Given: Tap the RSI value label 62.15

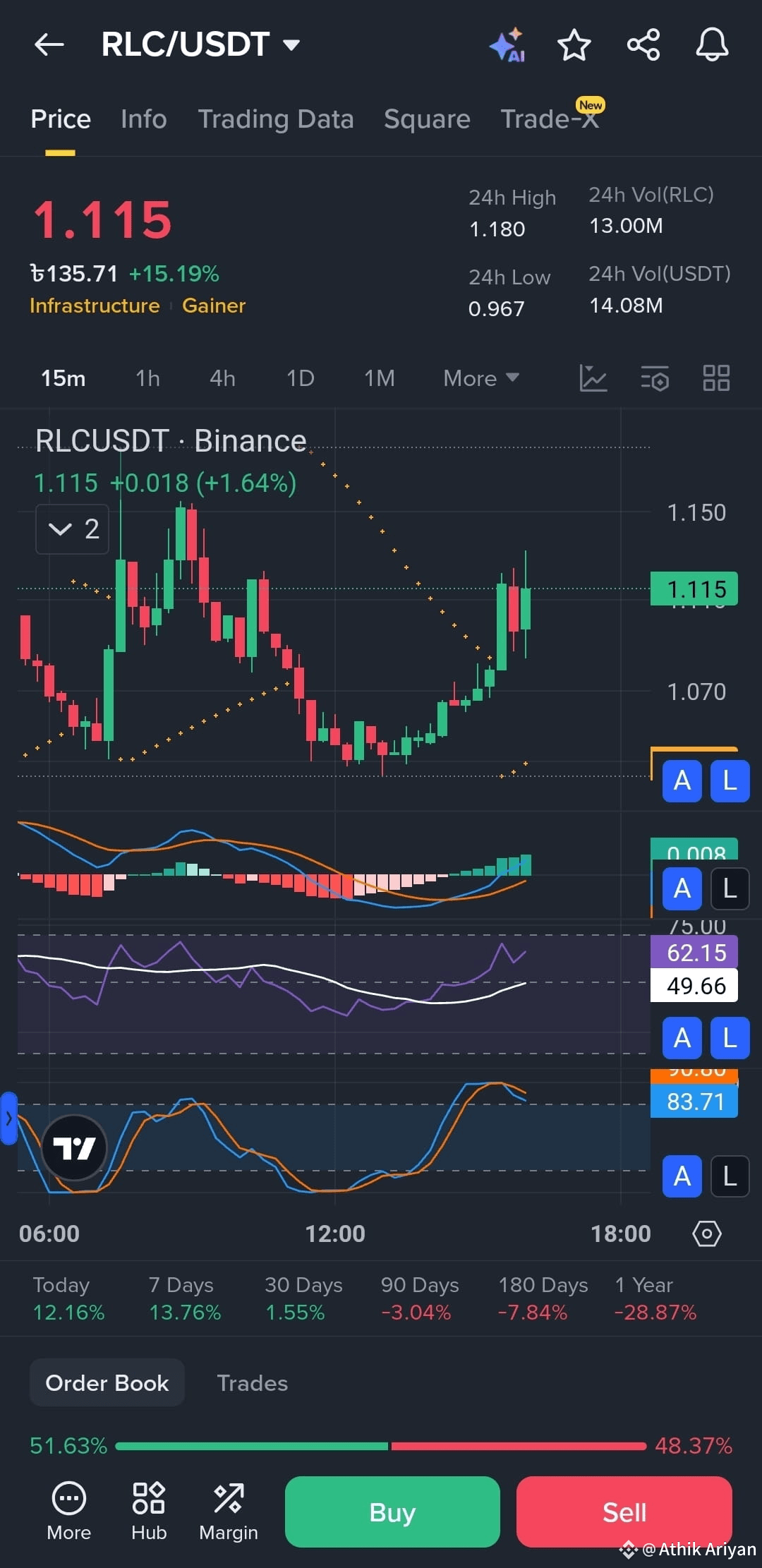Looking at the screenshot, I should (x=694, y=953).
